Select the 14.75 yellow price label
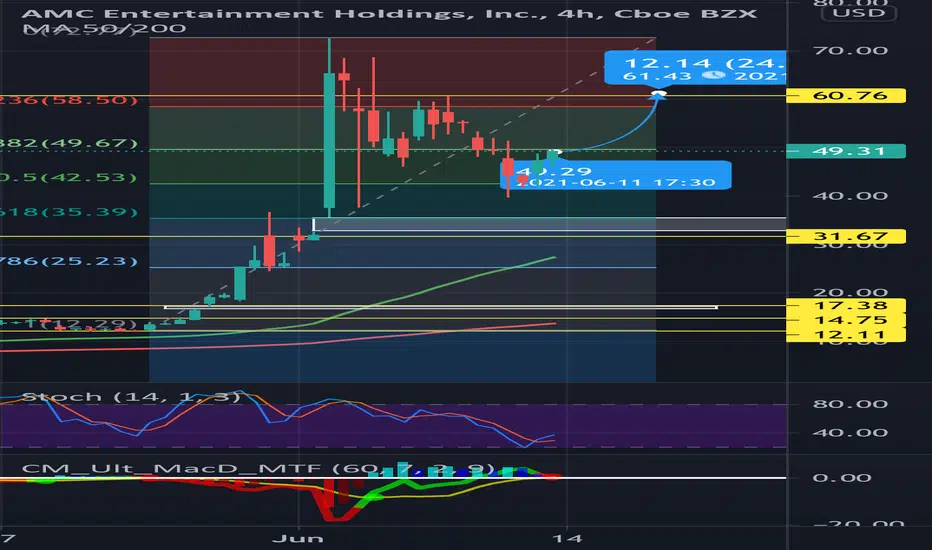The width and height of the screenshot is (932, 550). tap(846, 320)
